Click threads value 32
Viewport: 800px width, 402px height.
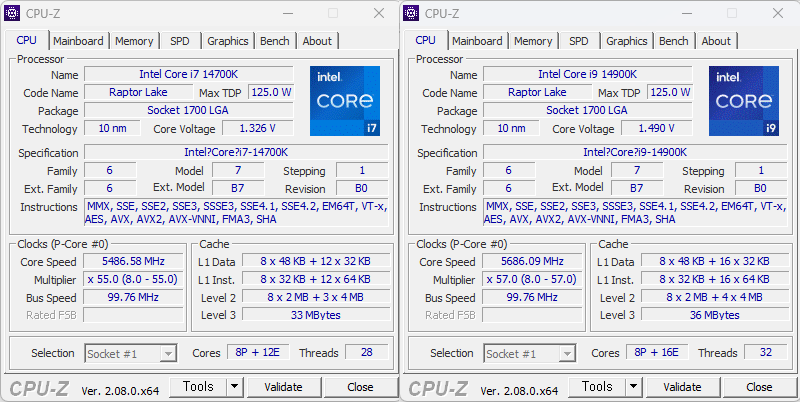[765, 352]
